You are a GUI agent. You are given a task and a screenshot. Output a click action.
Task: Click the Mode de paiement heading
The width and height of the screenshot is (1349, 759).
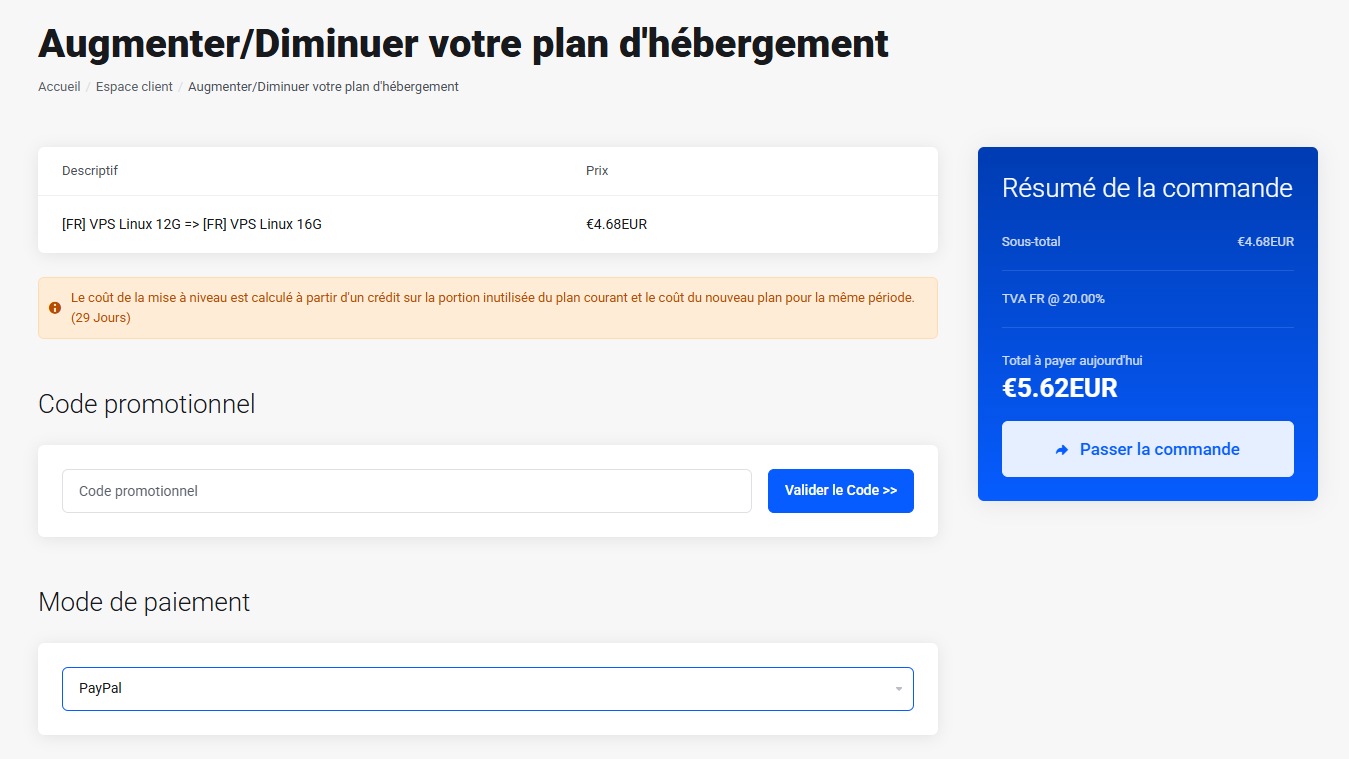click(x=144, y=602)
